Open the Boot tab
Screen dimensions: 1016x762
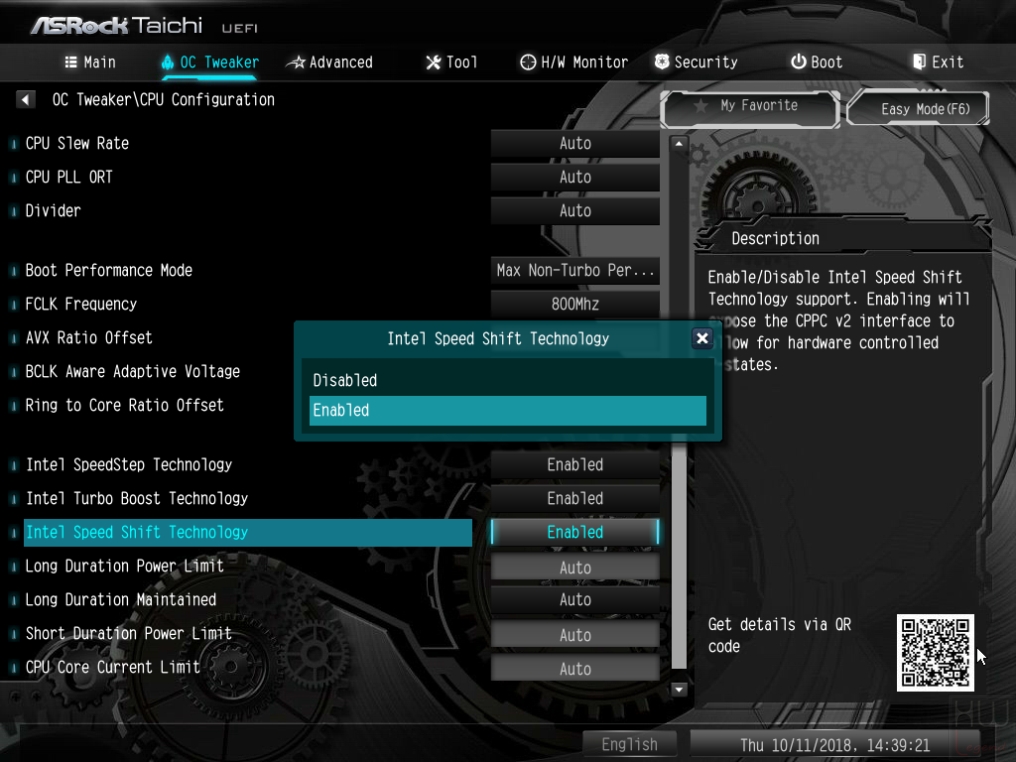point(816,62)
